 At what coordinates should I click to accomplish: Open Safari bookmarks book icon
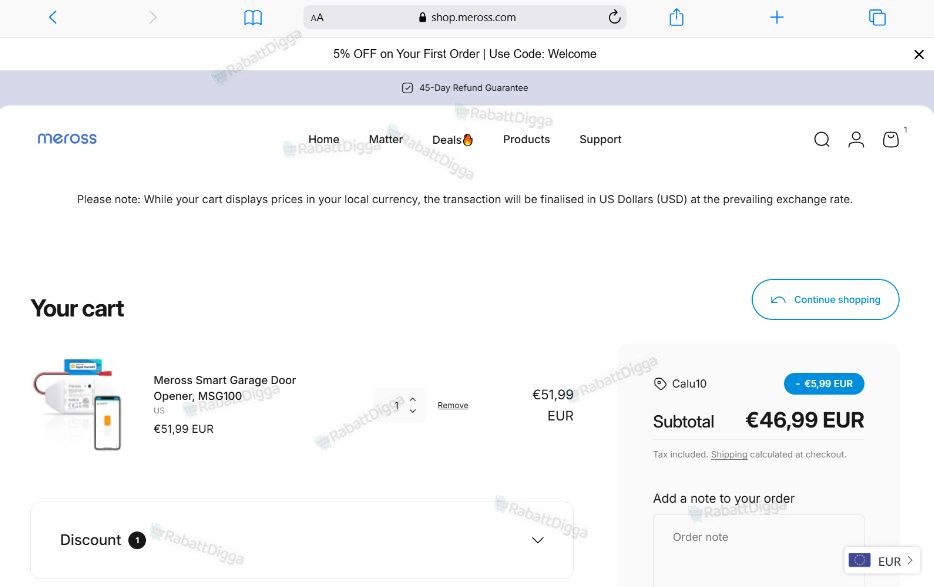tap(253, 17)
